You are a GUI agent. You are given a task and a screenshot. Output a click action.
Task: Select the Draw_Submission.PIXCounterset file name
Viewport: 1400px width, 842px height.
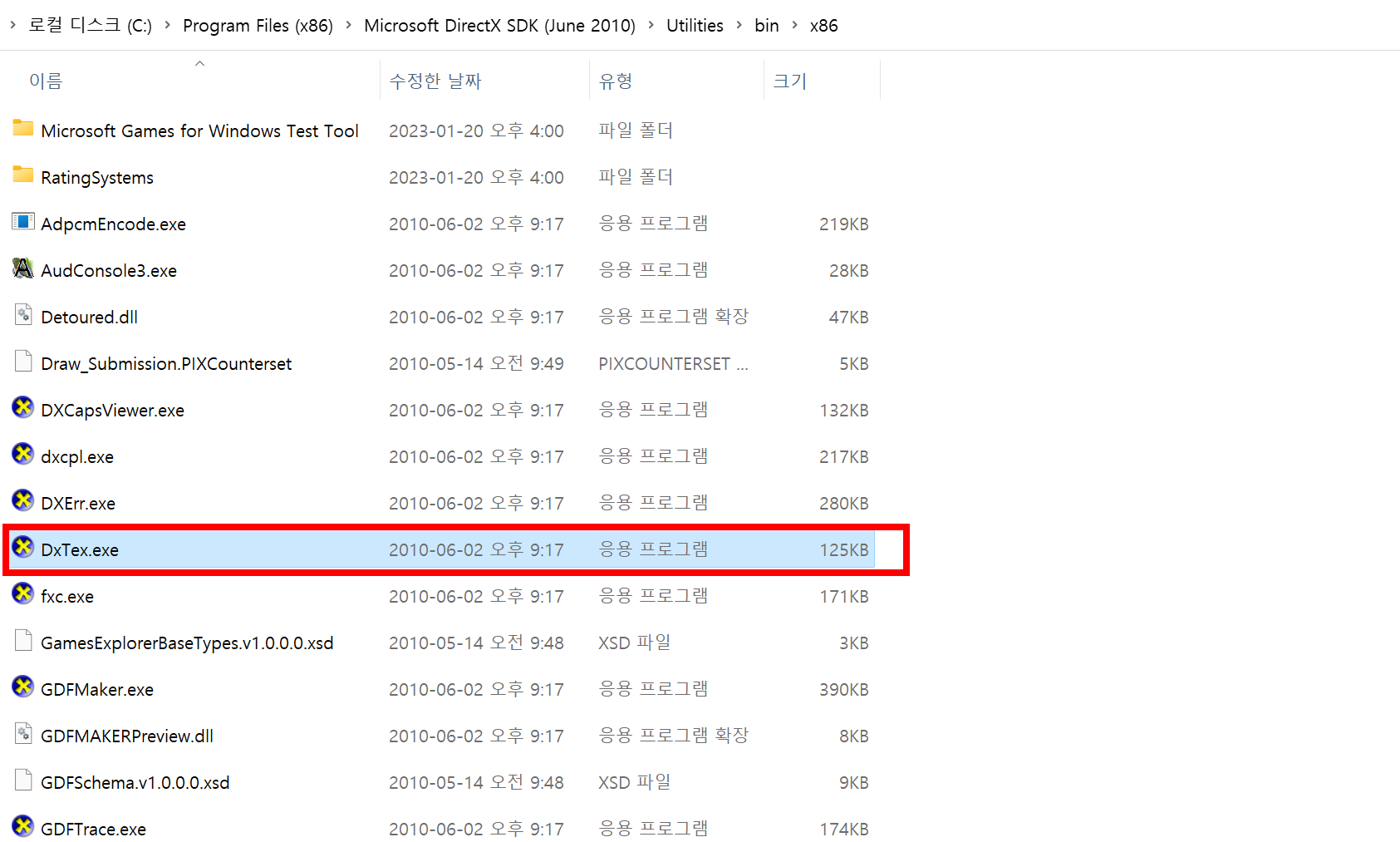click(166, 363)
